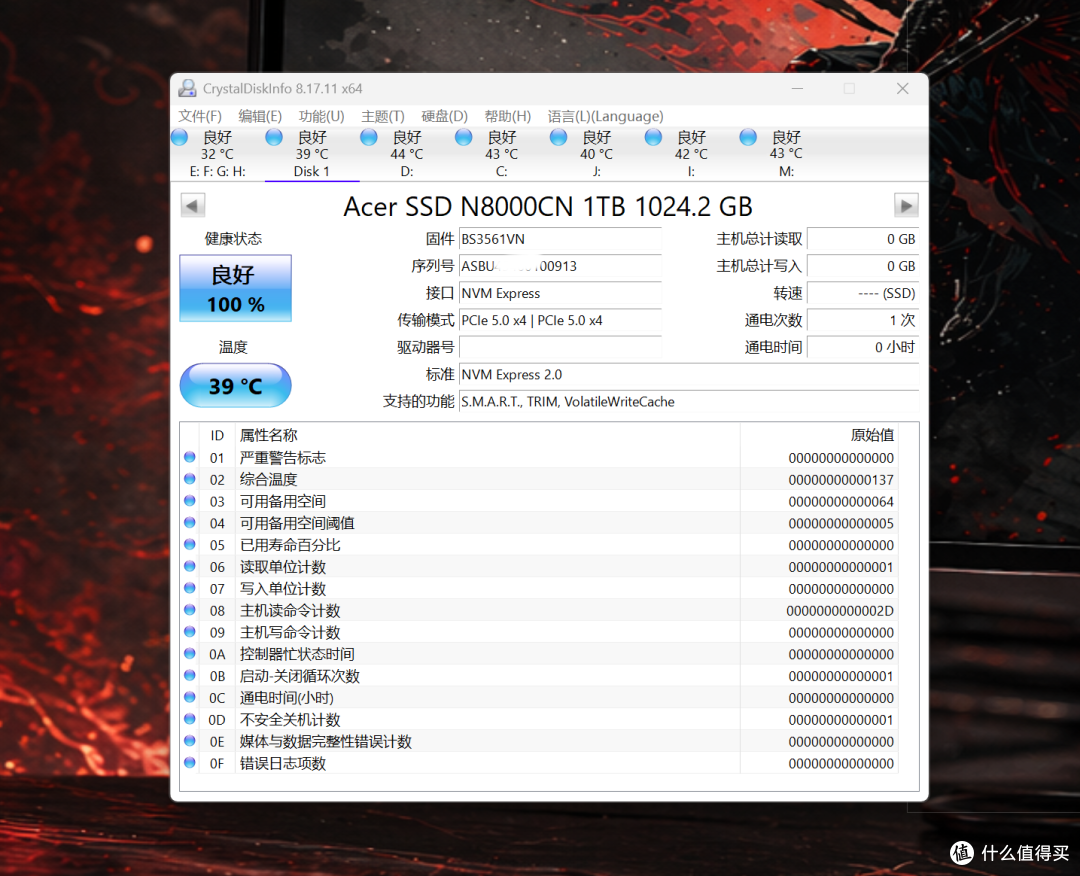Click status dot for attribute 05 已用寿命百分比

pyautogui.click(x=190, y=544)
